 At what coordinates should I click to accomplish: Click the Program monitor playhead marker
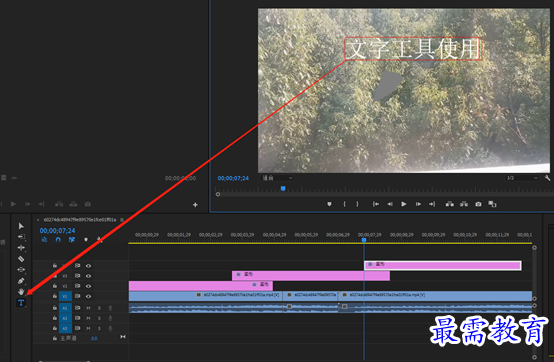point(283,189)
